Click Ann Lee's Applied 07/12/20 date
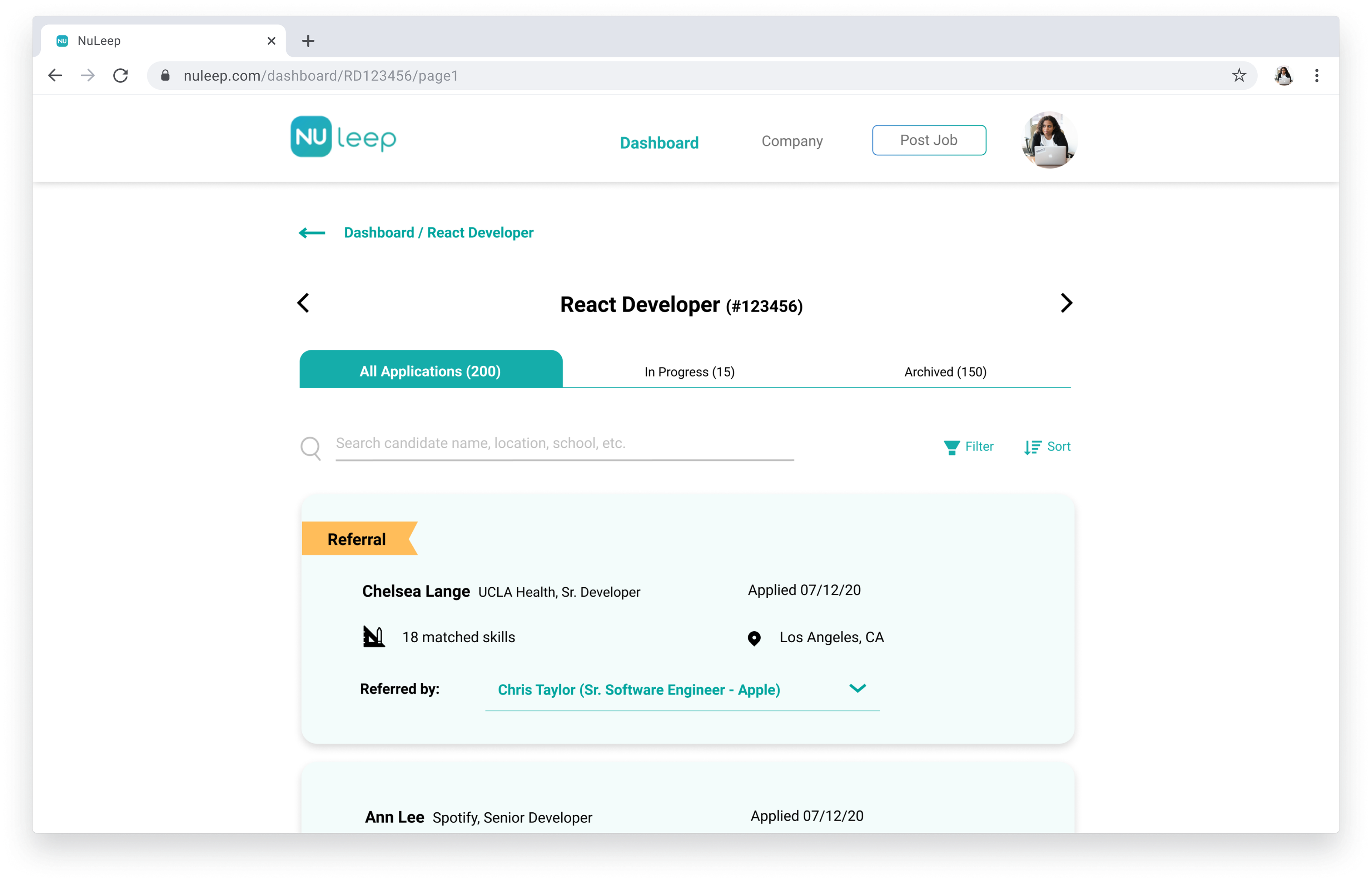This screenshot has height=882, width=1372. tap(807, 816)
